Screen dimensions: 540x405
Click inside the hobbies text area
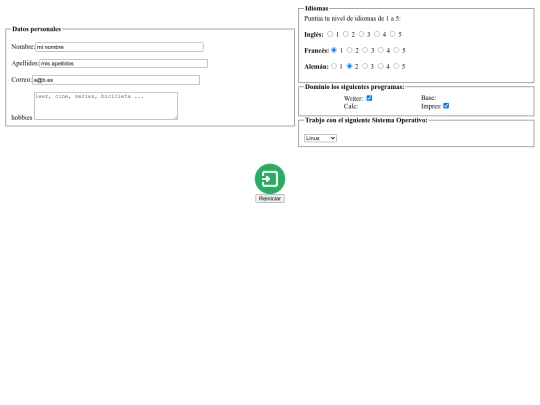pos(106,106)
